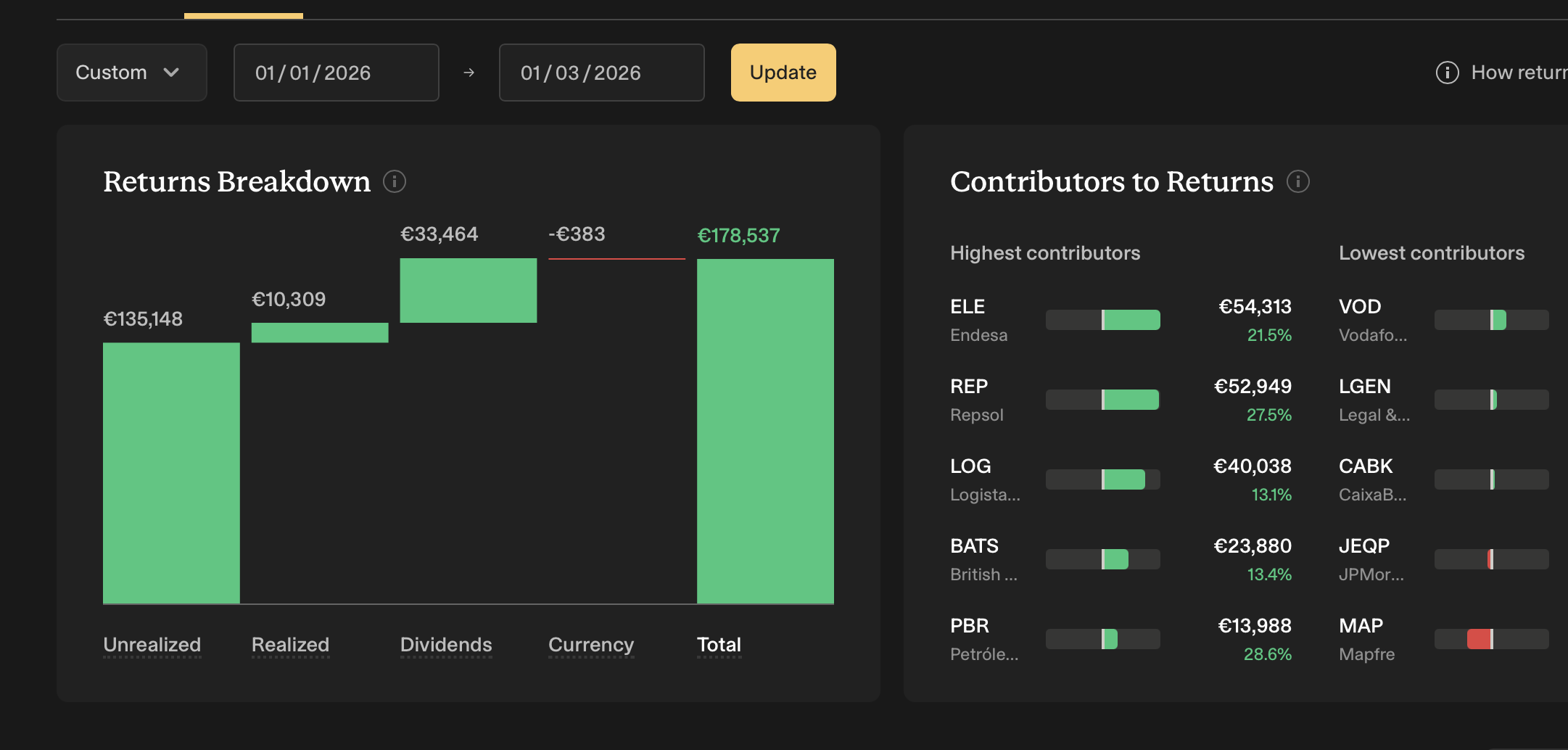
Task: Click the Unrealized axis label
Action: point(152,644)
